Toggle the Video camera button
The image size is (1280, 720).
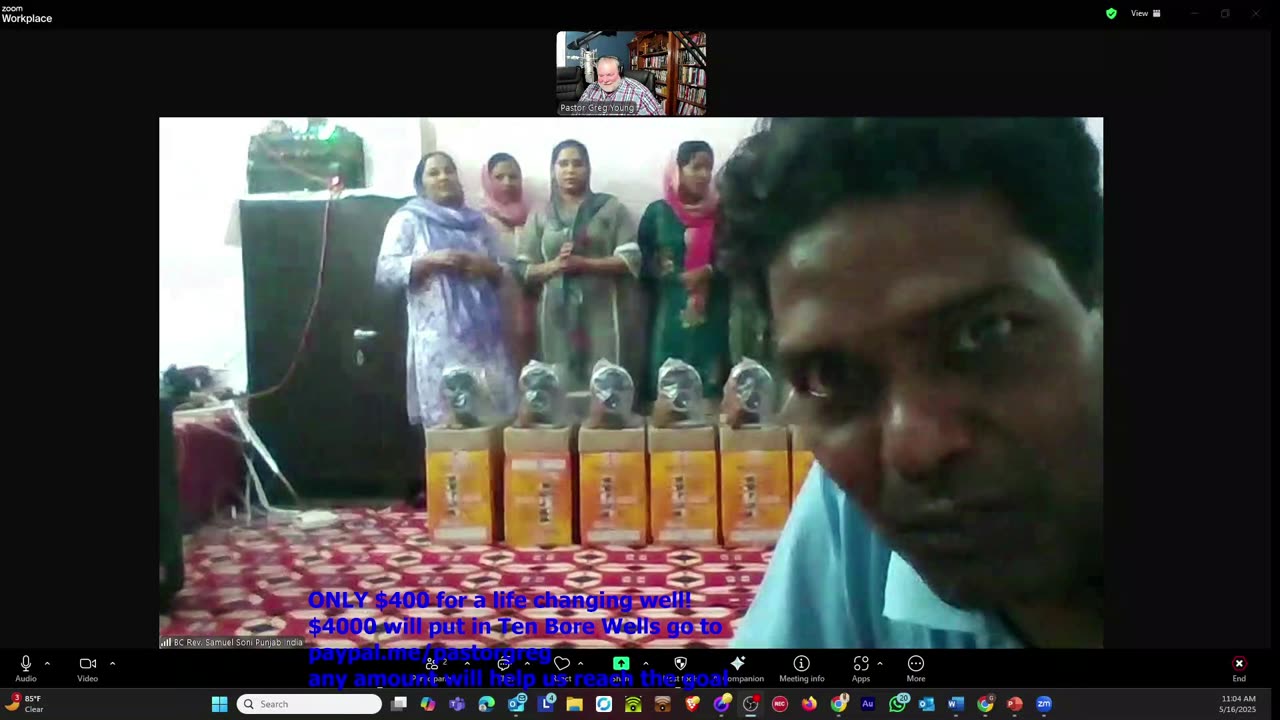(88, 664)
